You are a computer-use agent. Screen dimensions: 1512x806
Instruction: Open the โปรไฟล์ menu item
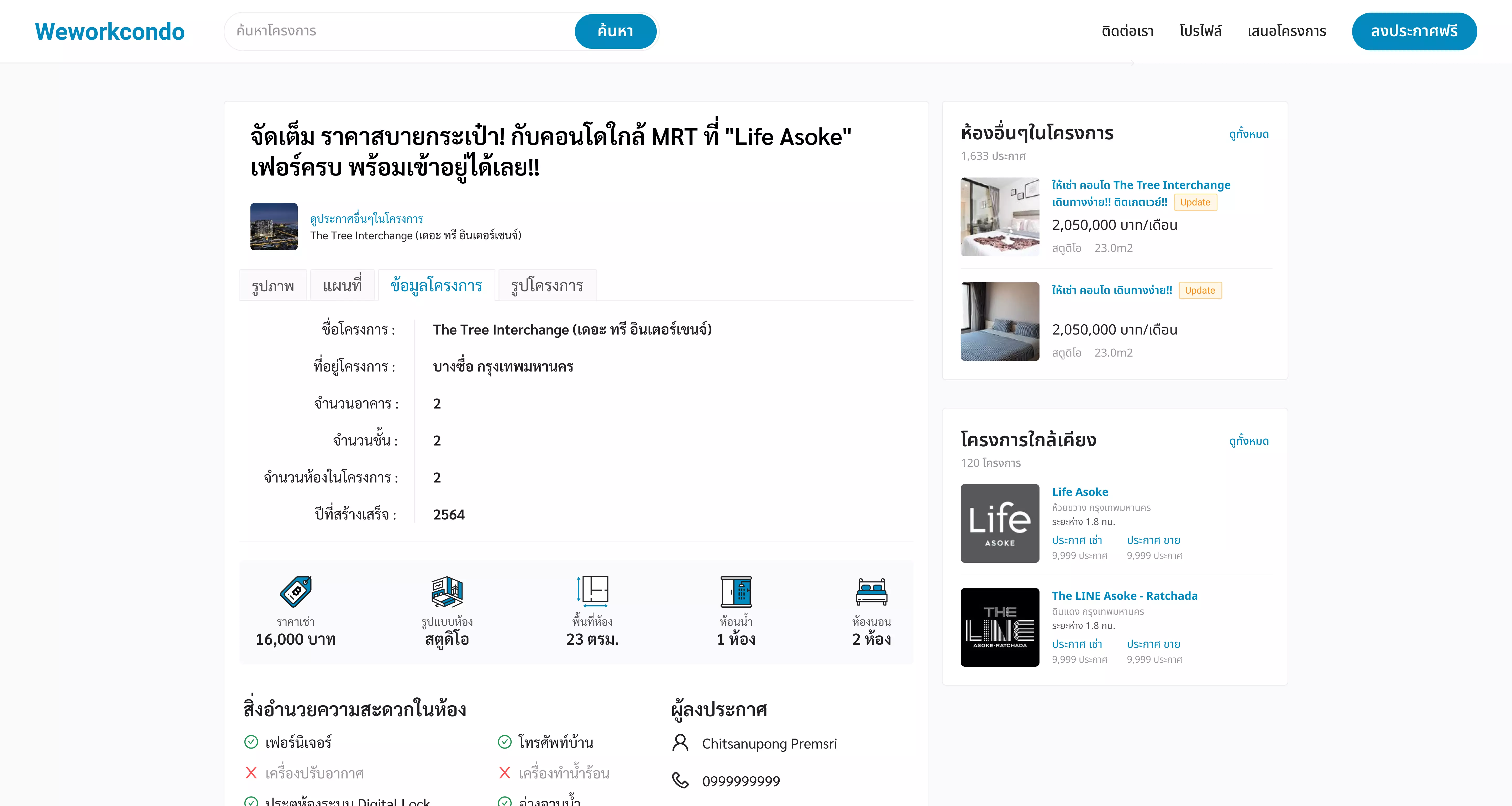pyautogui.click(x=1200, y=31)
